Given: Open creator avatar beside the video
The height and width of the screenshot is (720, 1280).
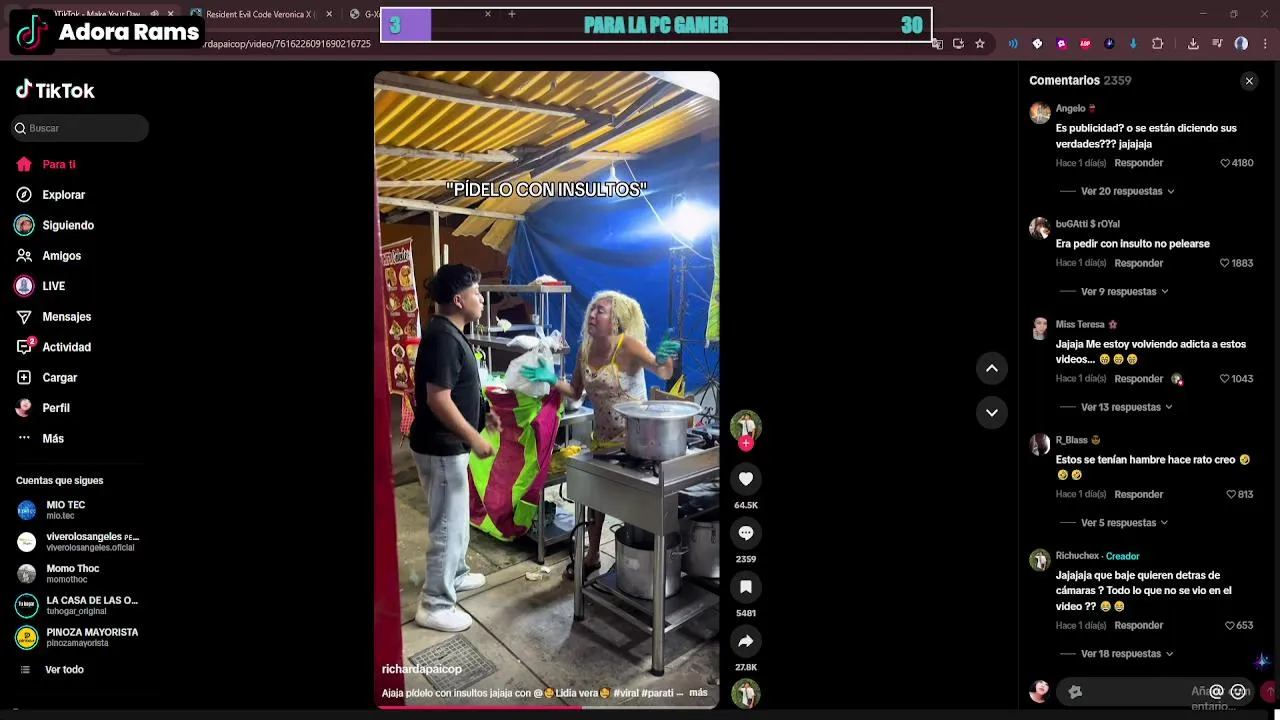Looking at the screenshot, I should point(745,425).
